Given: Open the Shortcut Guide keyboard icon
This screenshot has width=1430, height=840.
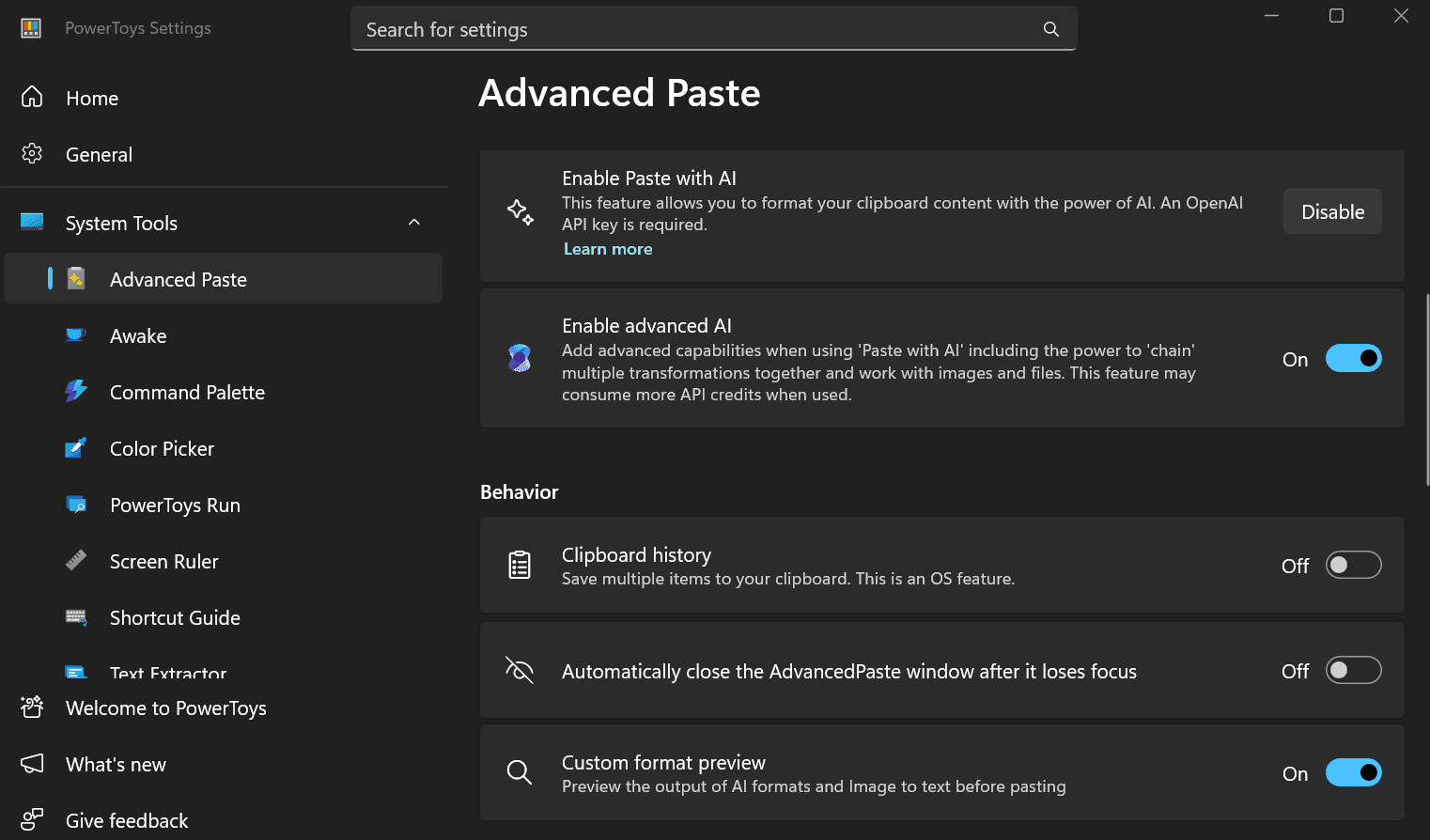Looking at the screenshot, I should tap(76, 617).
